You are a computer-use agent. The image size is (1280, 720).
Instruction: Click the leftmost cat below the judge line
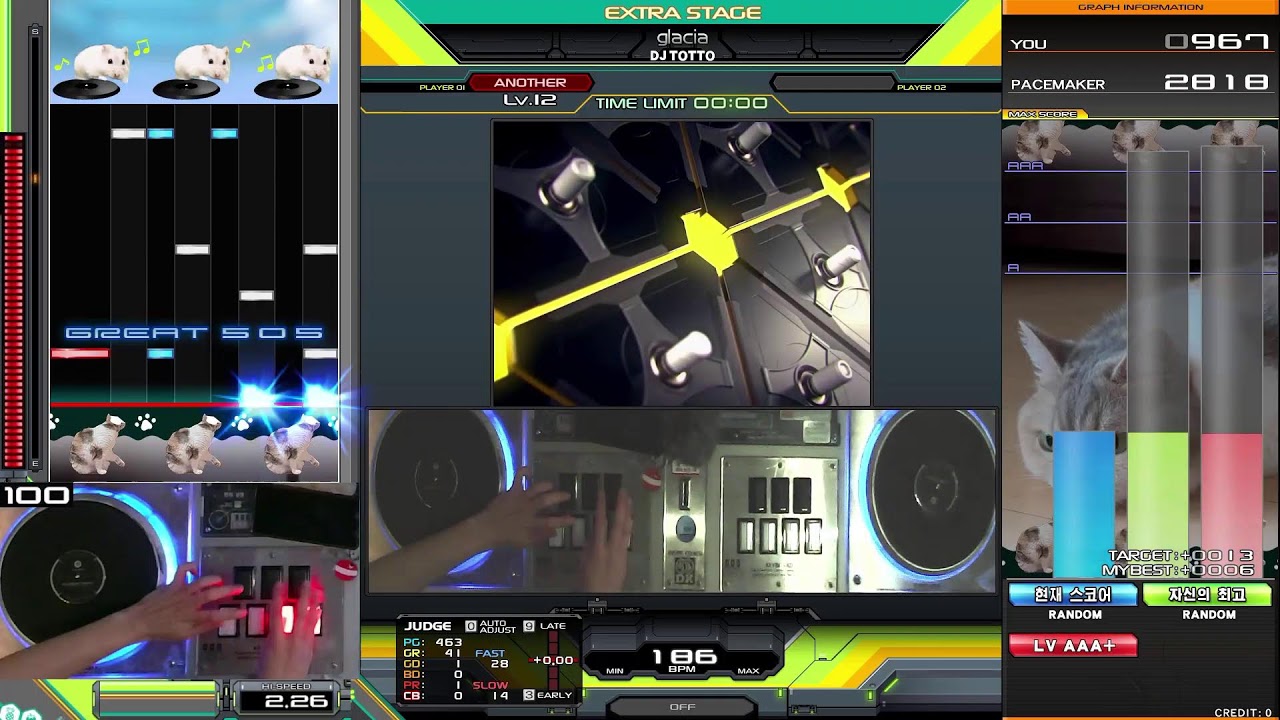(x=98, y=444)
